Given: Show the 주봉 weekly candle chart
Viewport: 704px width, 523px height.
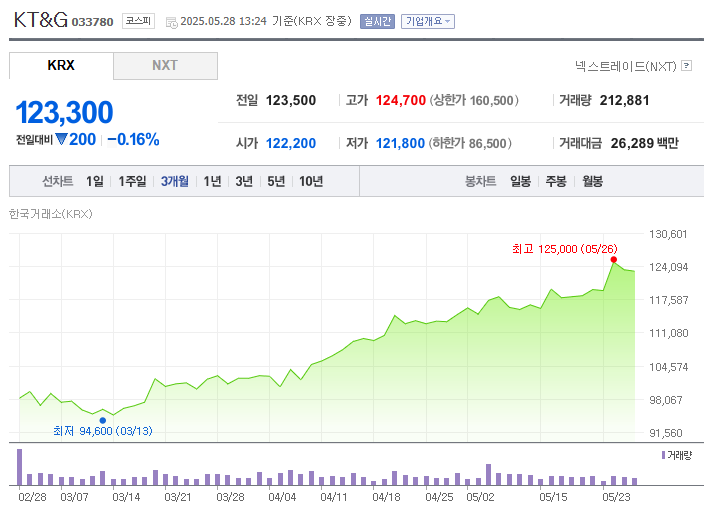Looking at the screenshot, I should tap(556, 181).
